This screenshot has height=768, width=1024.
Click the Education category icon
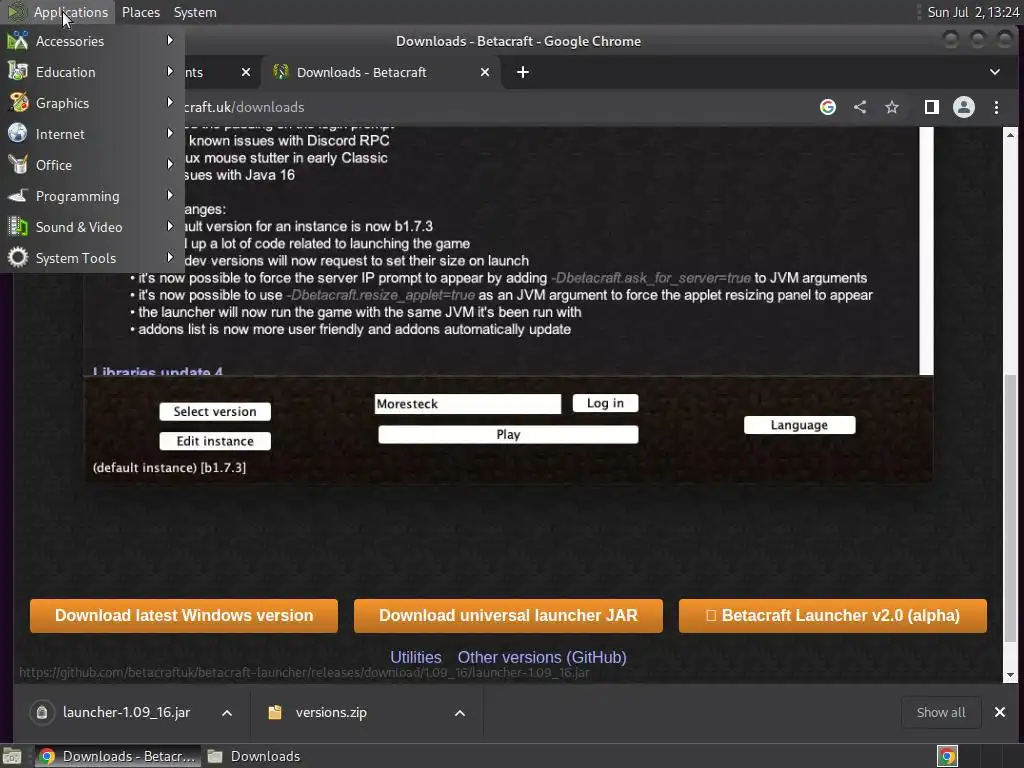tap(18, 71)
